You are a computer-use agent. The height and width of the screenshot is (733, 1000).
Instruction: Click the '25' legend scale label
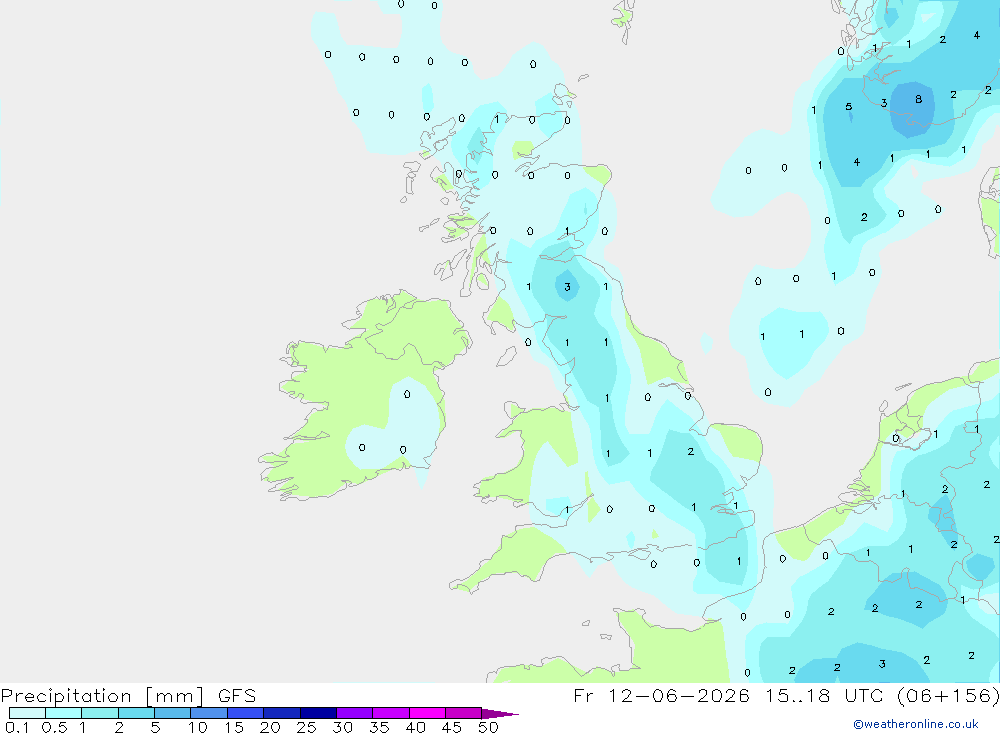click(x=306, y=727)
